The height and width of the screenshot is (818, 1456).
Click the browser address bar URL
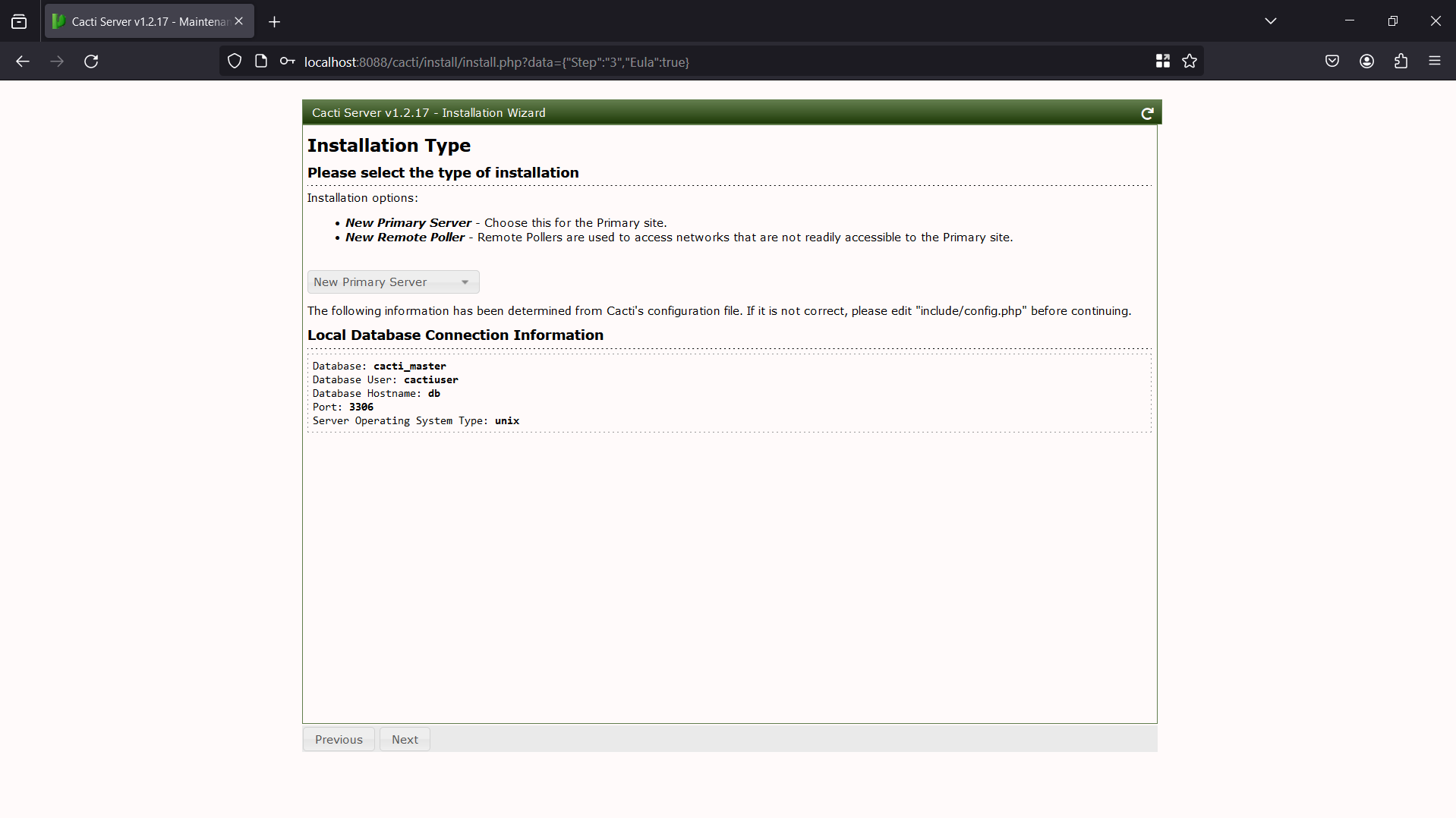coord(496,62)
